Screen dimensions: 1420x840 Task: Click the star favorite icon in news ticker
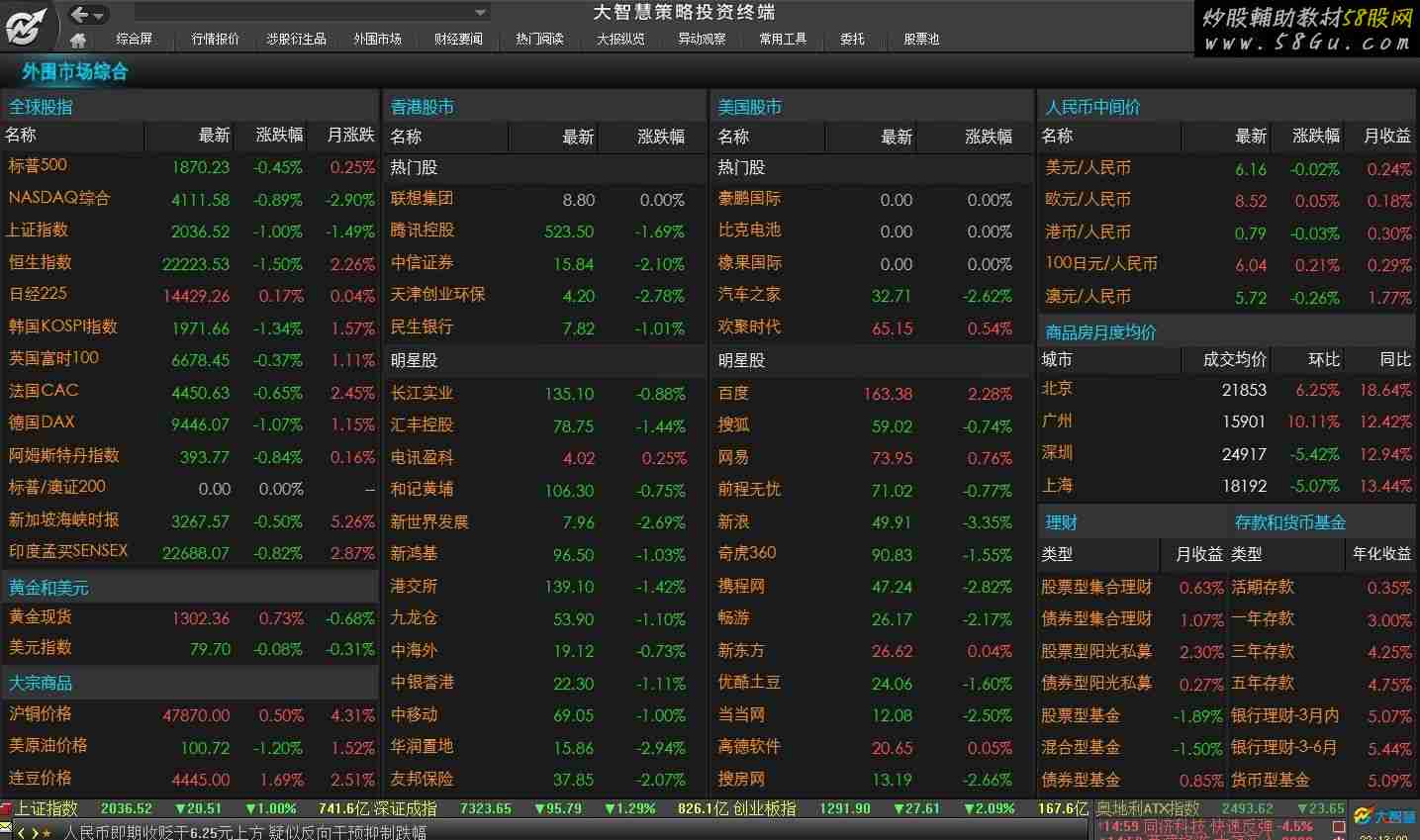(46, 833)
